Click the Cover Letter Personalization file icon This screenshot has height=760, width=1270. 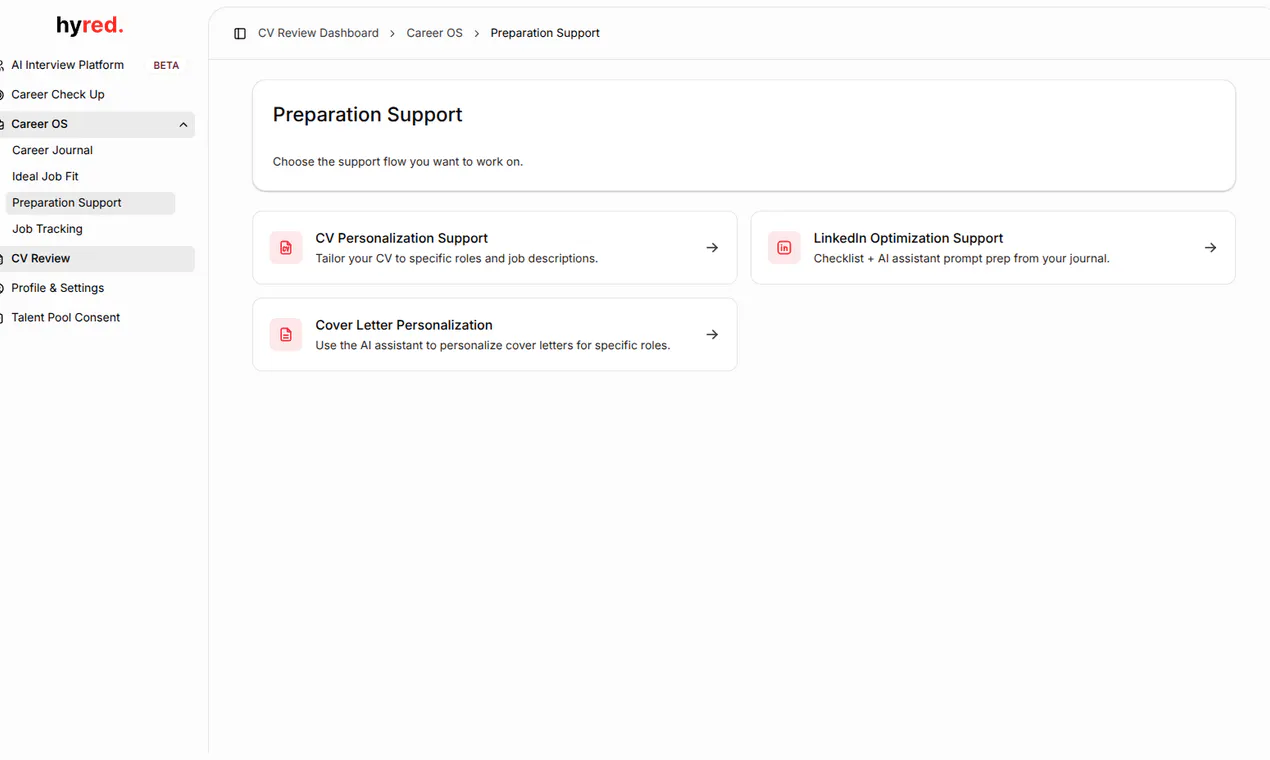286,335
